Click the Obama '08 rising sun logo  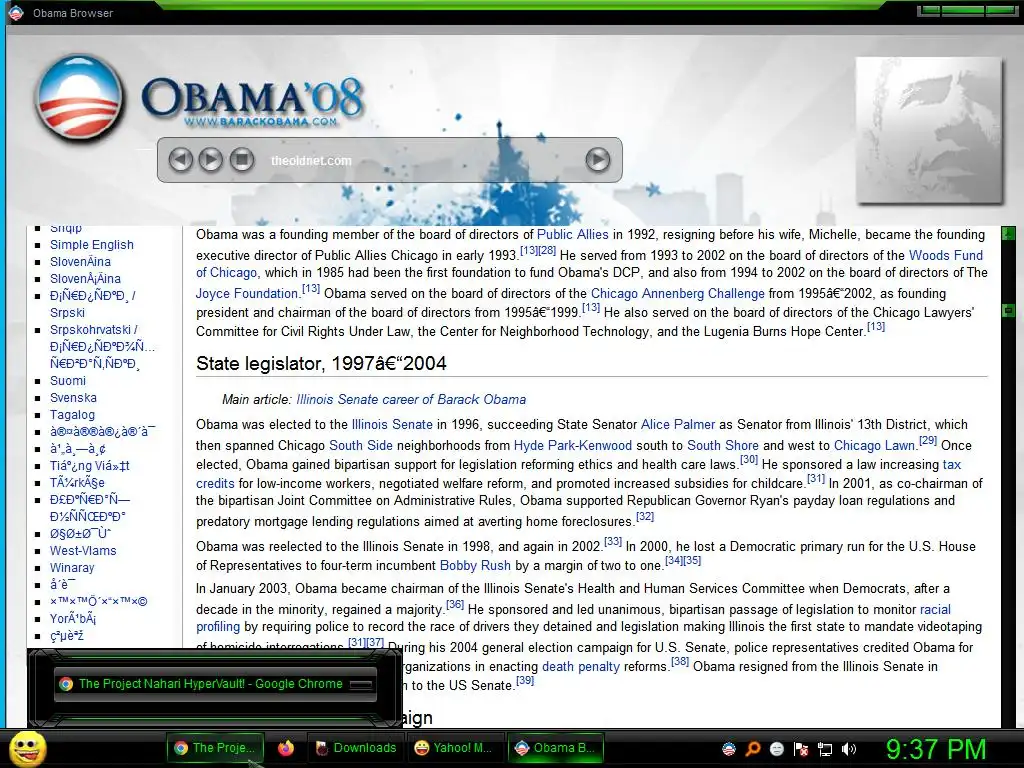tap(80, 98)
